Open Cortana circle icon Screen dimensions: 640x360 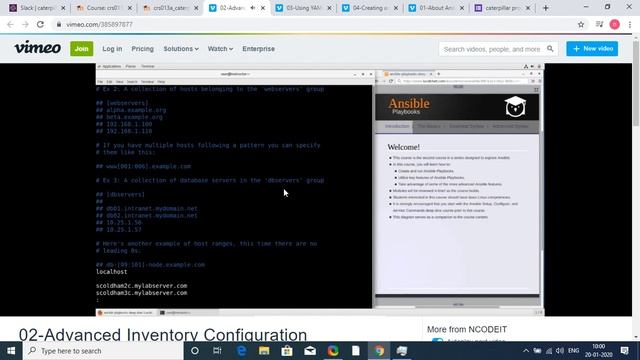pos(195,351)
